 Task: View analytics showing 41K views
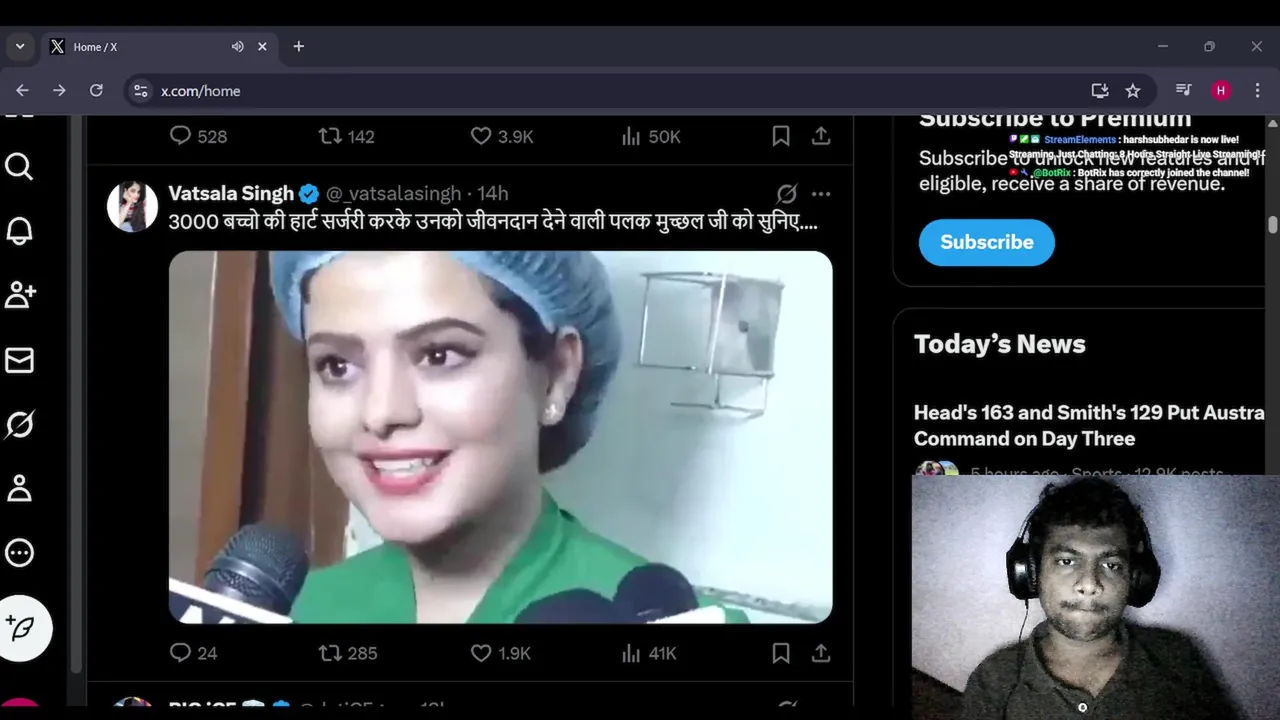pyautogui.click(x=648, y=653)
